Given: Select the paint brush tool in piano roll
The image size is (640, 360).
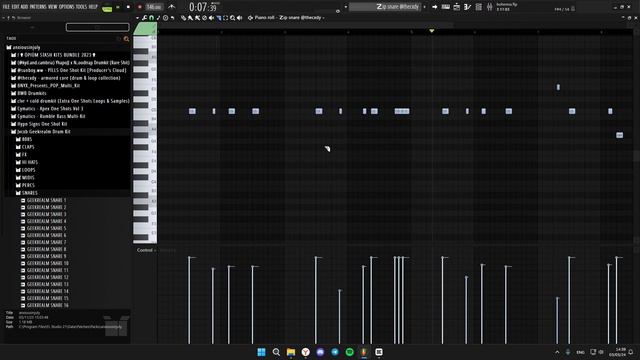Looking at the screenshot, I should coord(191,18).
